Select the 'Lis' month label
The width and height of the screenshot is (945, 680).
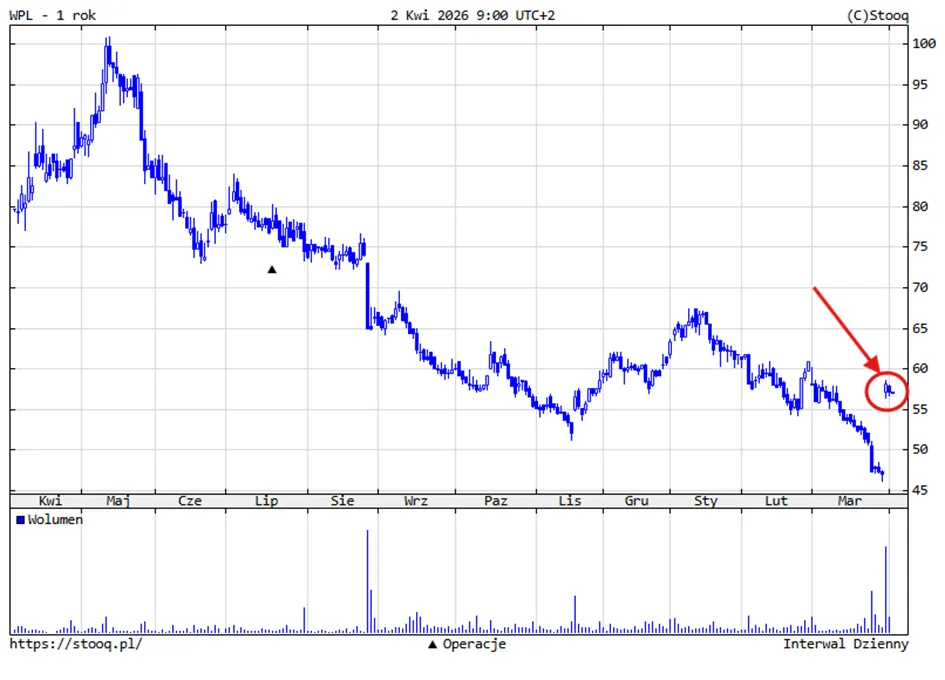tap(570, 500)
